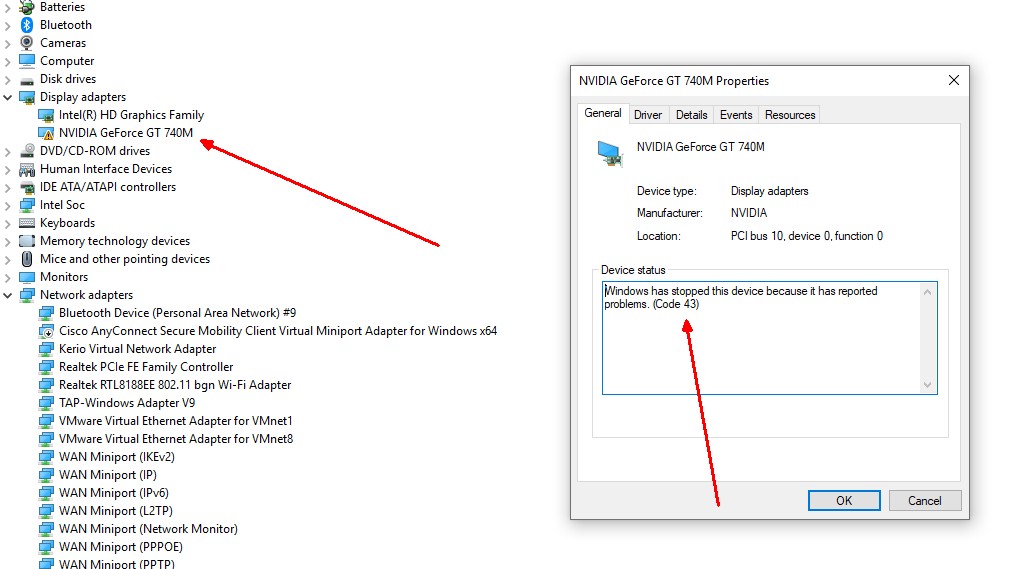Click the Device status scroll up arrow

(927, 292)
